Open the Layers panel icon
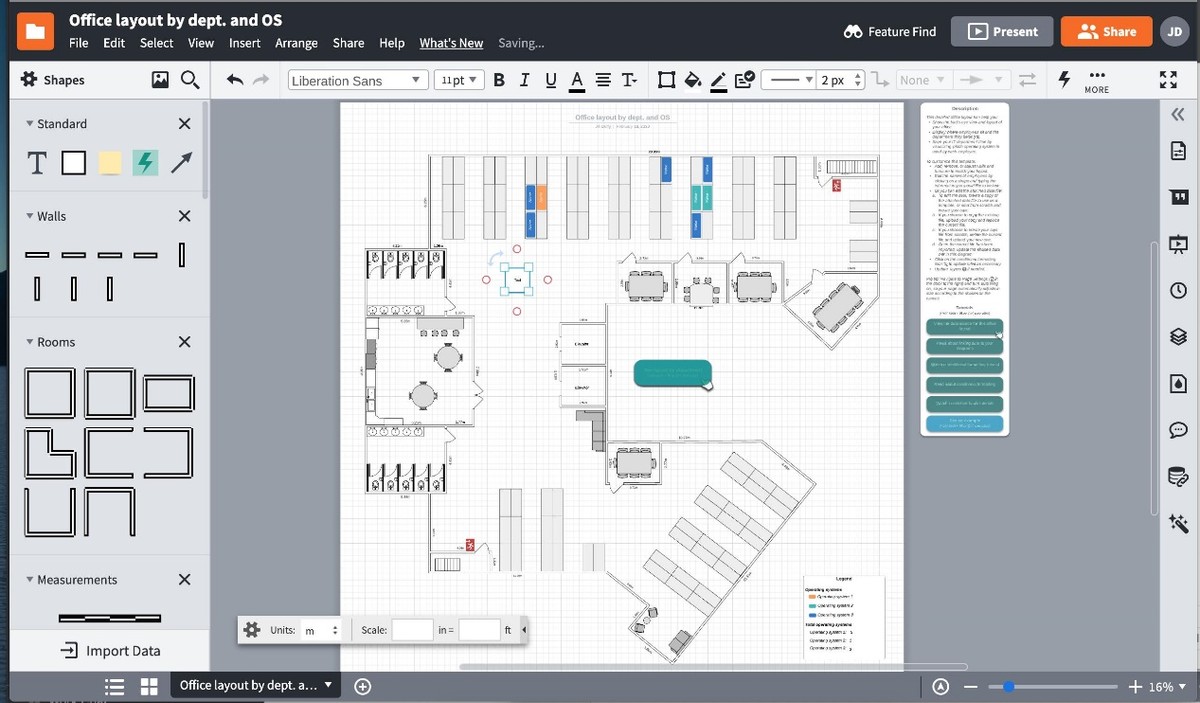 pos(1177,337)
